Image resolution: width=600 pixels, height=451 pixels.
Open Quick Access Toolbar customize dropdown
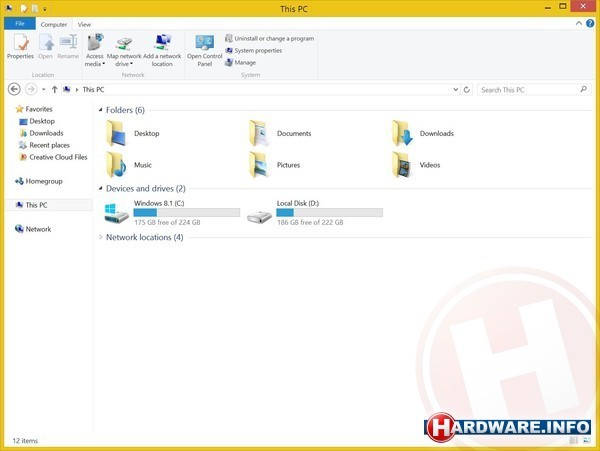(x=45, y=8)
